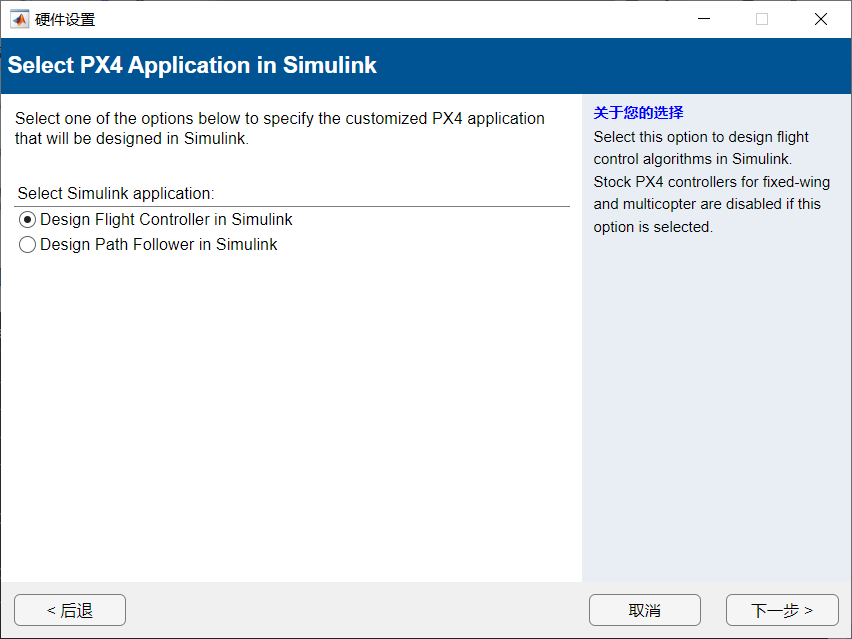Click the MATLAB logo in title bar
Viewport: 852px width, 639px height.
coord(20,19)
